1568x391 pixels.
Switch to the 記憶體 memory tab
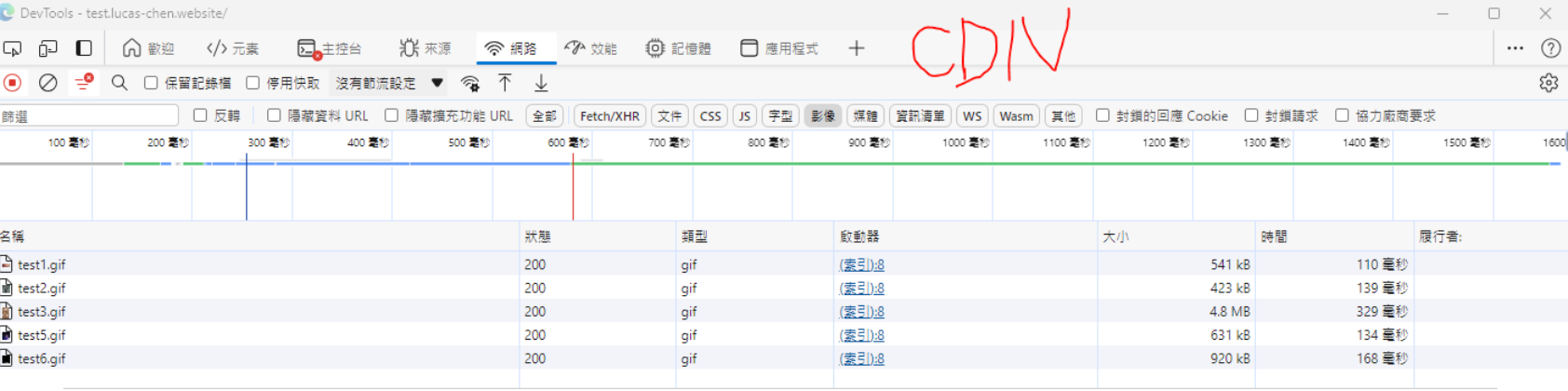click(x=678, y=48)
